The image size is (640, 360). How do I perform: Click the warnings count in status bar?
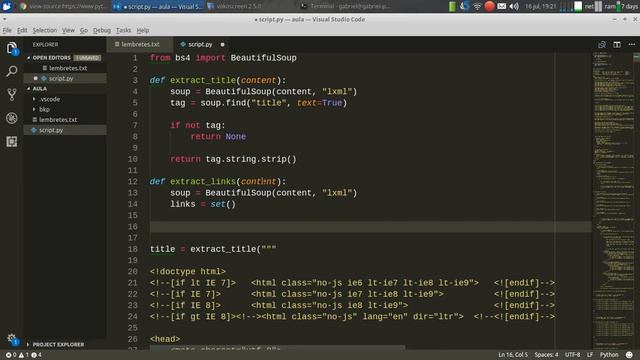tap(23, 355)
